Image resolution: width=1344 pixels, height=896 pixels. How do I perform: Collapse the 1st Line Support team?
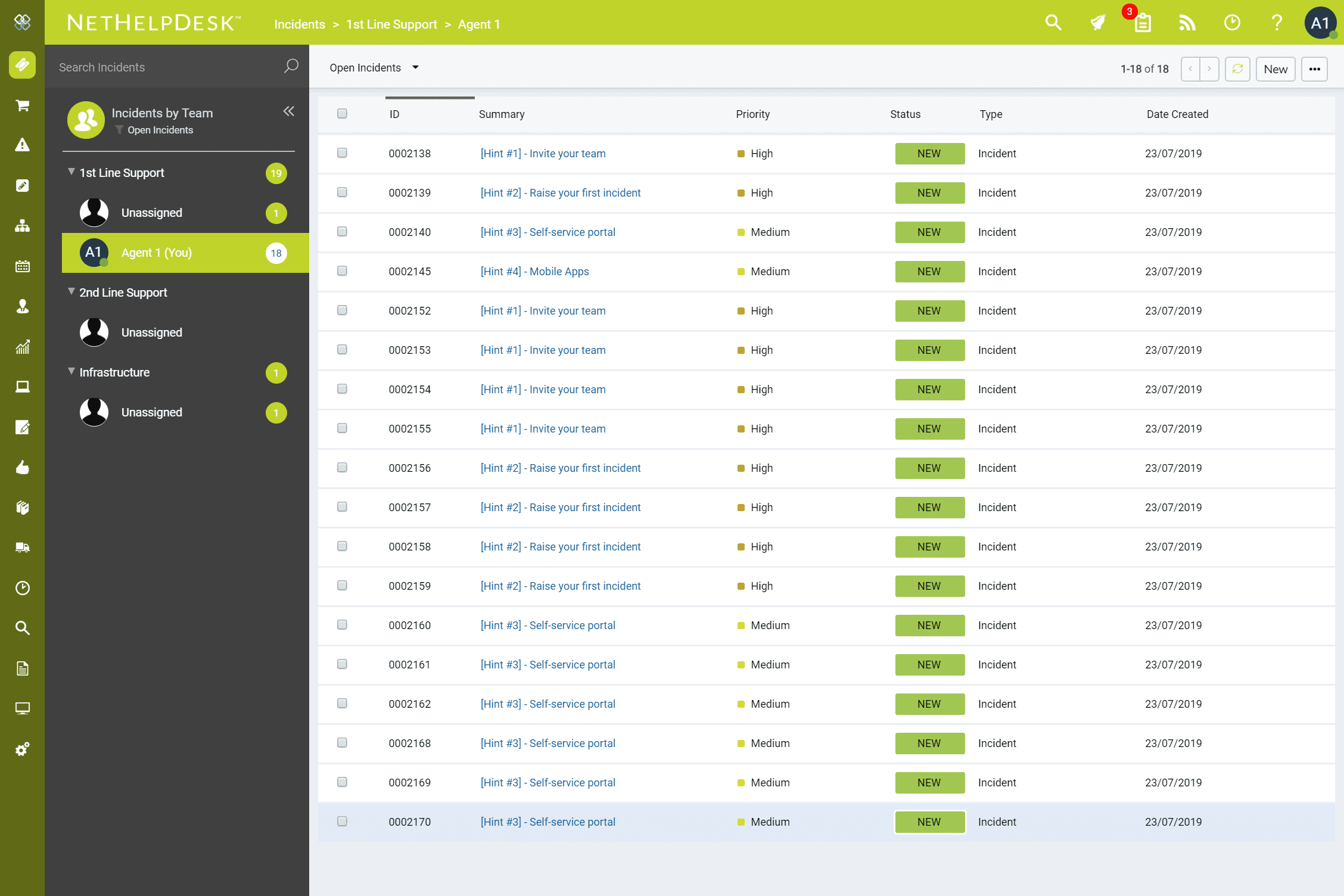pos(71,172)
